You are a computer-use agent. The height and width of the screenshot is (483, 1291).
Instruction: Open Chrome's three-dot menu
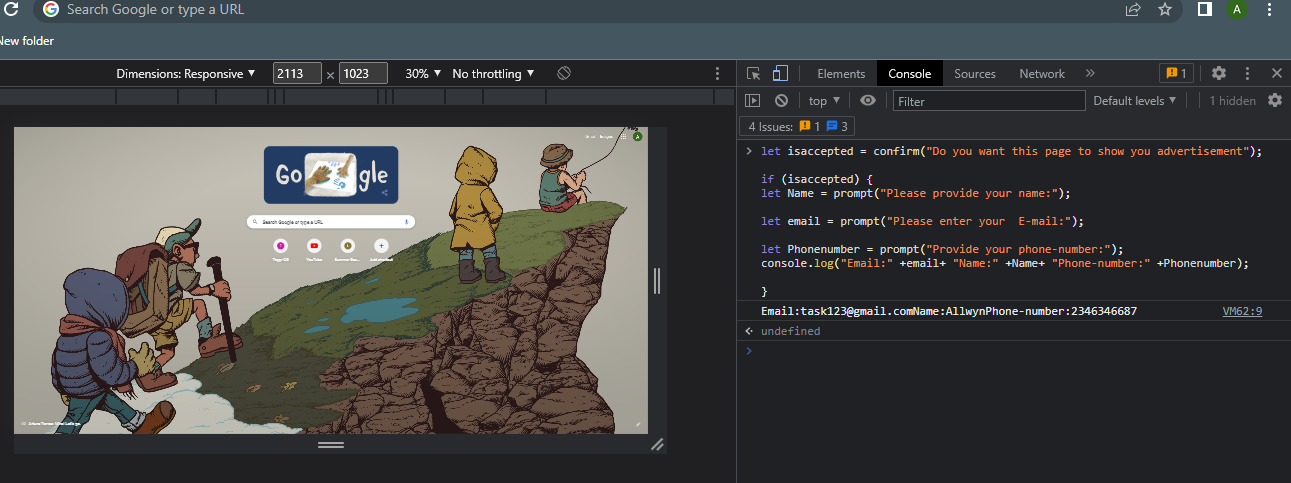(1269, 9)
